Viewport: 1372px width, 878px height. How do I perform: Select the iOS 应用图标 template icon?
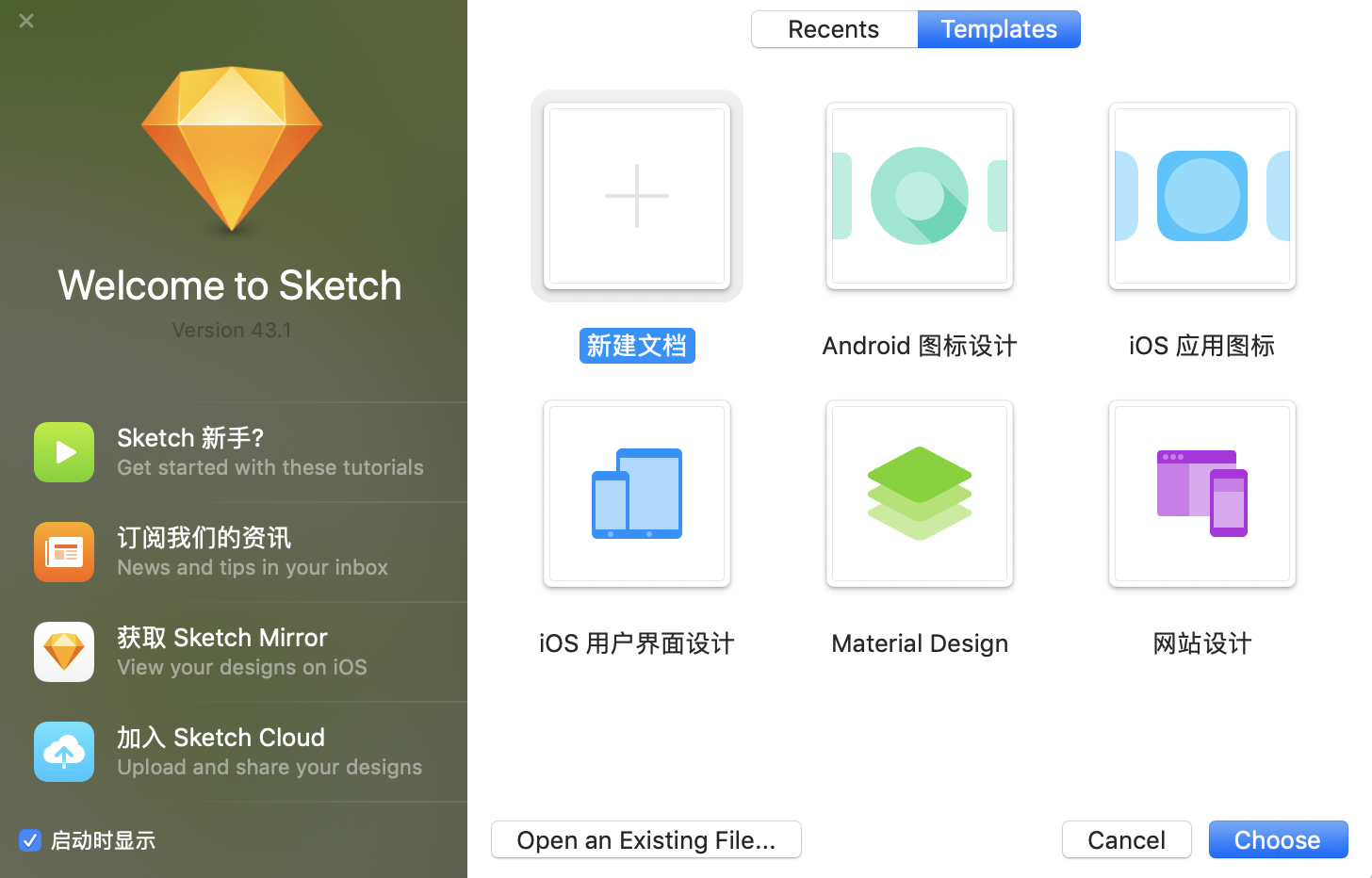[x=1201, y=196]
